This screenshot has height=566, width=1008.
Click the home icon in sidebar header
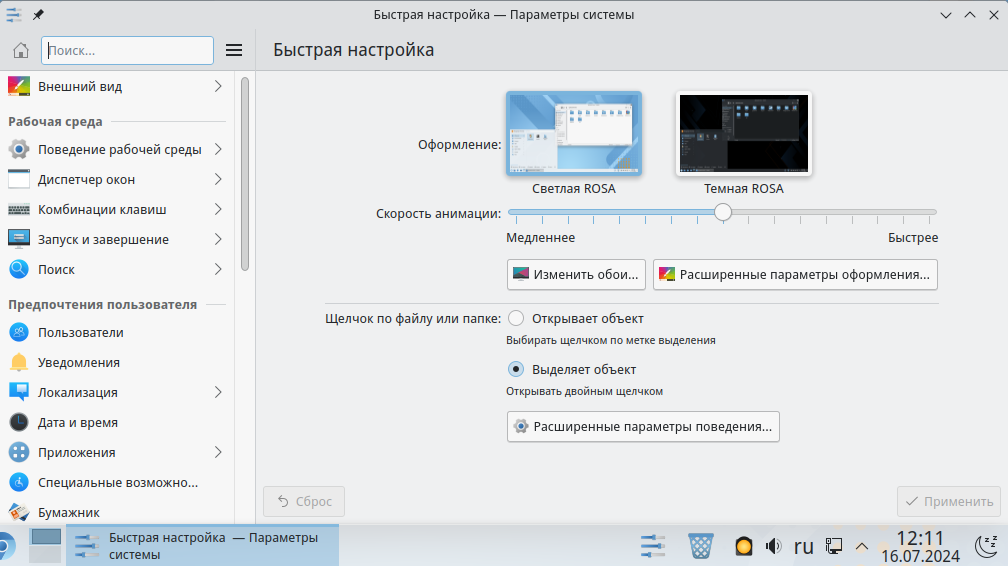21,50
